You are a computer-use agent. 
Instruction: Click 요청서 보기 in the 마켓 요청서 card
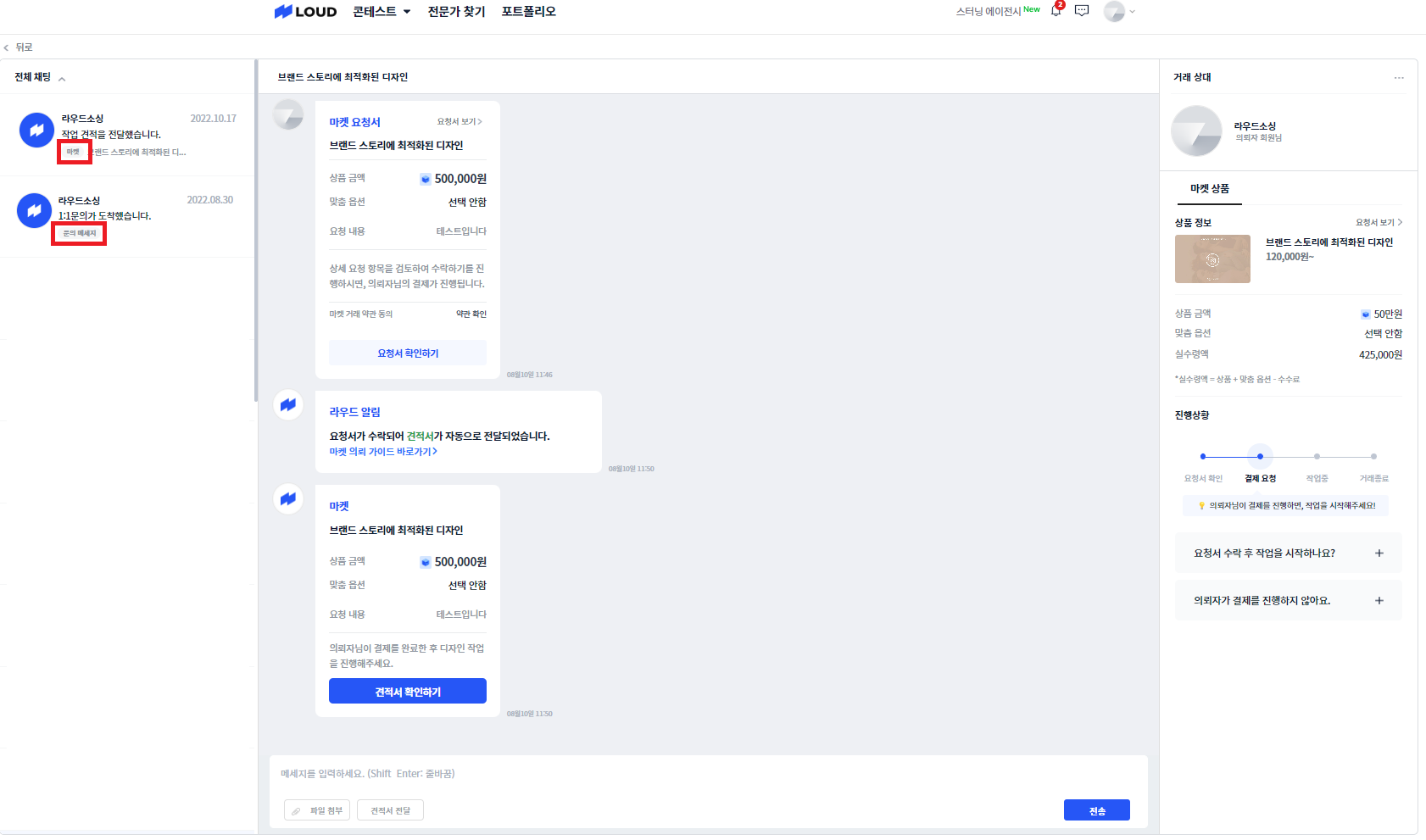tap(460, 122)
